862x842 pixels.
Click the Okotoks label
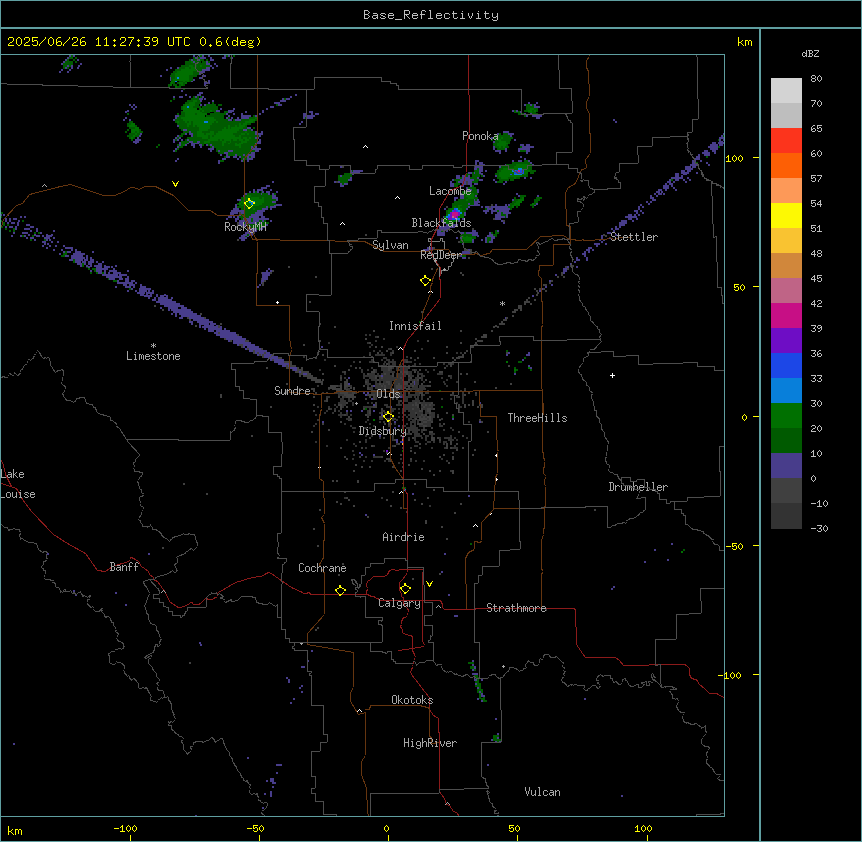(x=412, y=700)
